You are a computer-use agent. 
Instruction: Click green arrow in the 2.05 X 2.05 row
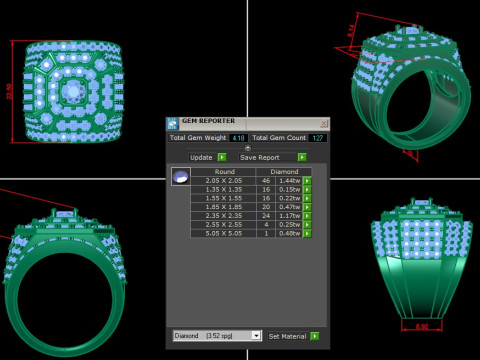(x=307, y=181)
